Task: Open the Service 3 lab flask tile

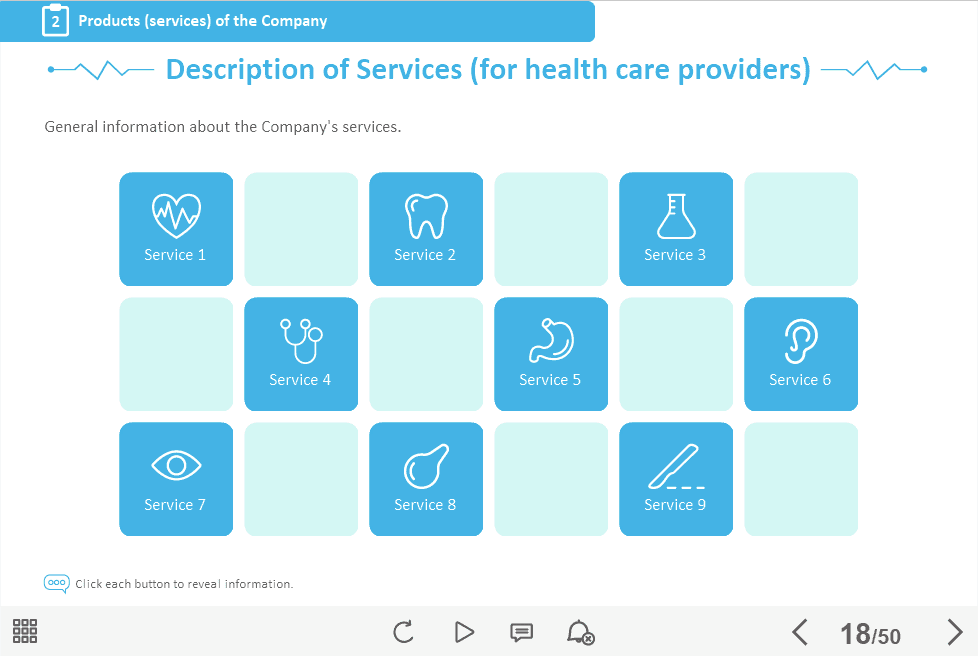Action: click(x=676, y=229)
